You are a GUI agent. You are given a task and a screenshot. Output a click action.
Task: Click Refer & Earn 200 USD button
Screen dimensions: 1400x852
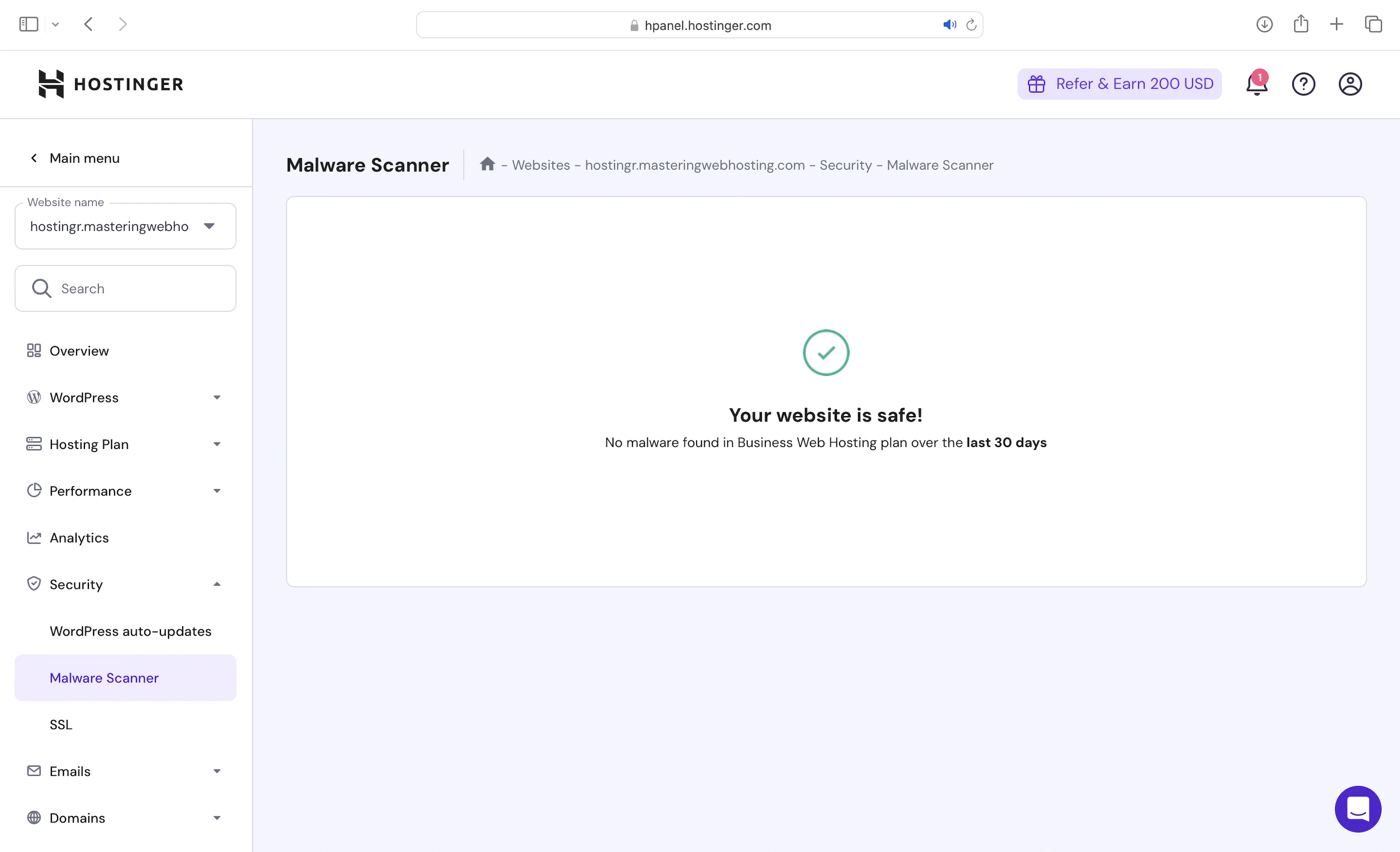(x=1119, y=84)
